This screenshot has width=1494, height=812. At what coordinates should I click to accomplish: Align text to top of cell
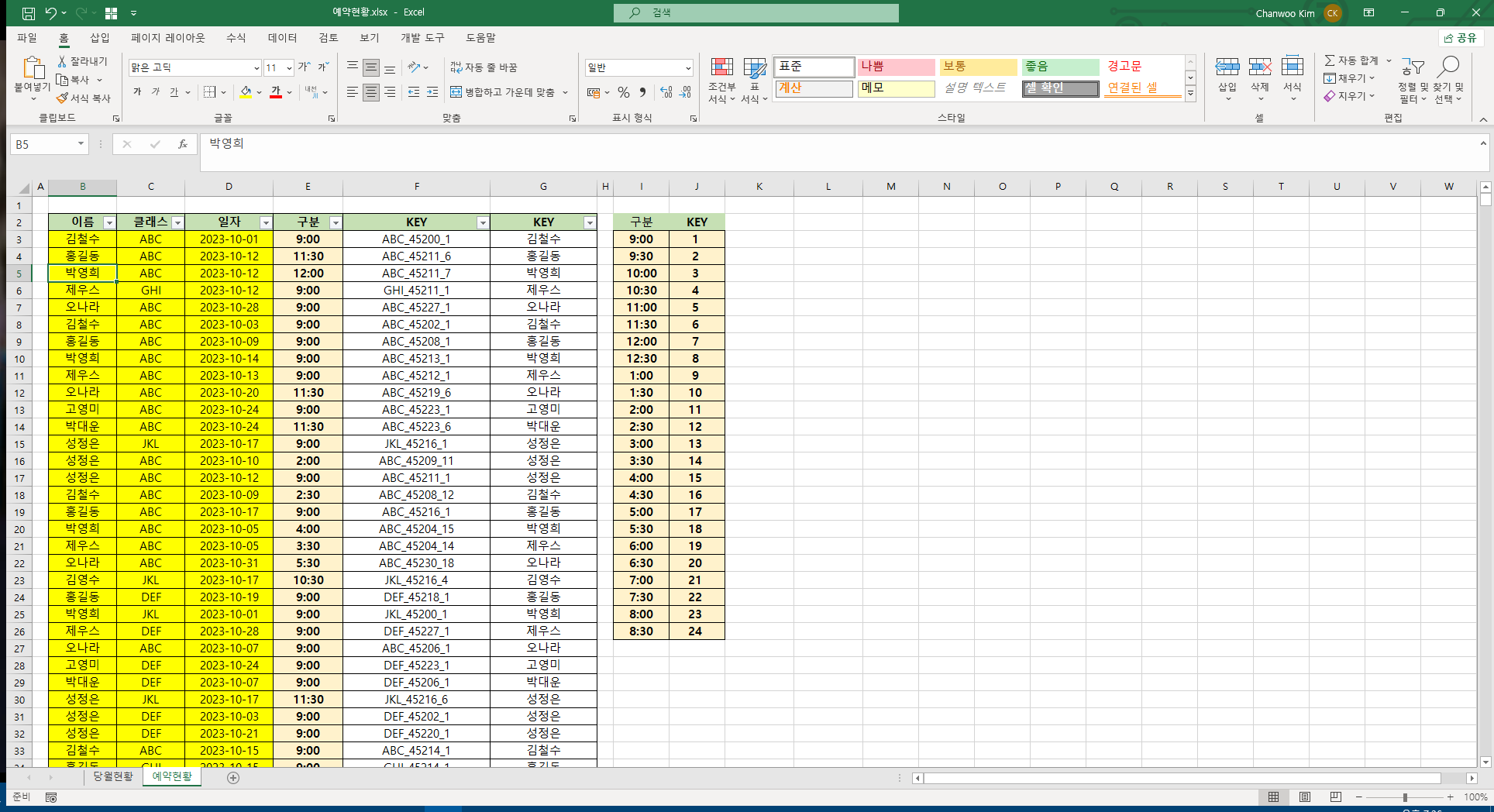353,67
